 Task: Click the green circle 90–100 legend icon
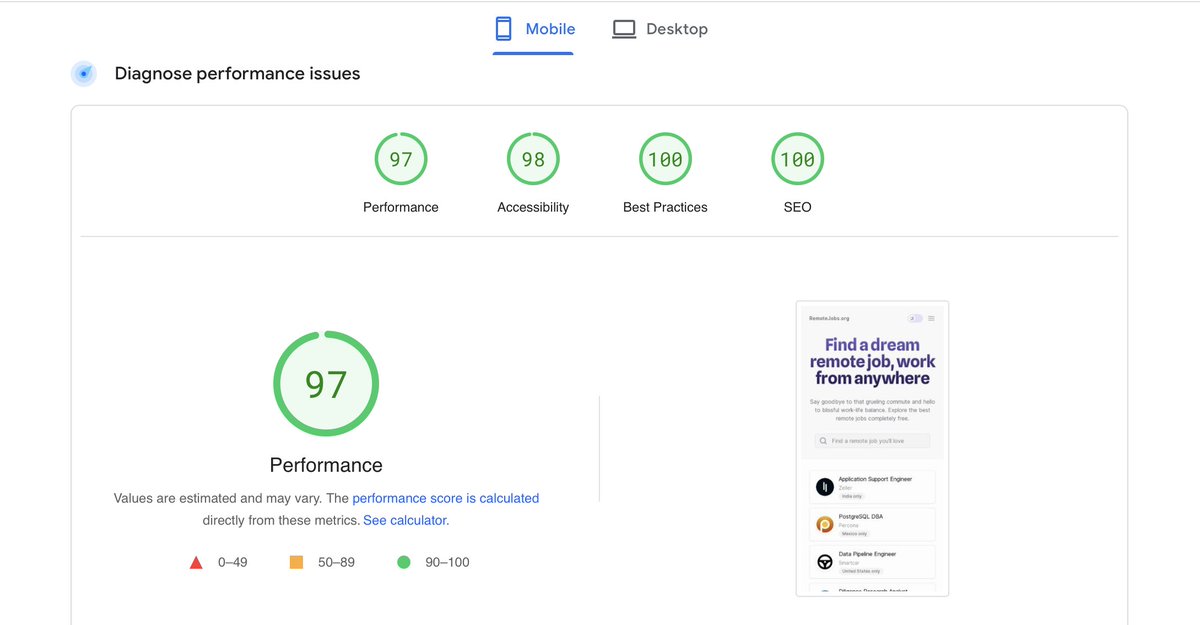click(404, 562)
